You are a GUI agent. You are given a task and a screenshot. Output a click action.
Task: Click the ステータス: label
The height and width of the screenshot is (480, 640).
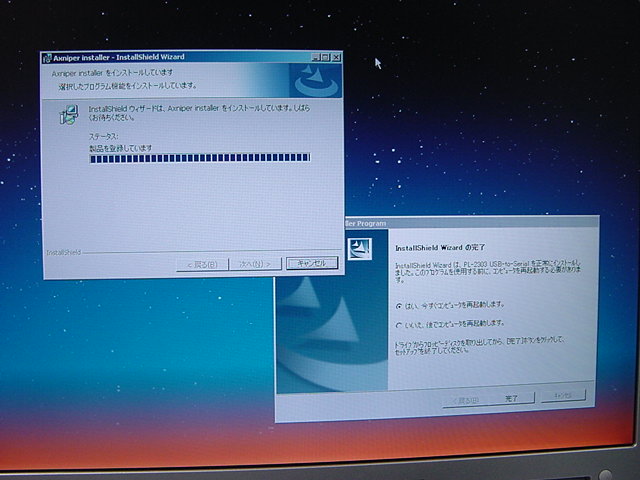pos(104,136)
